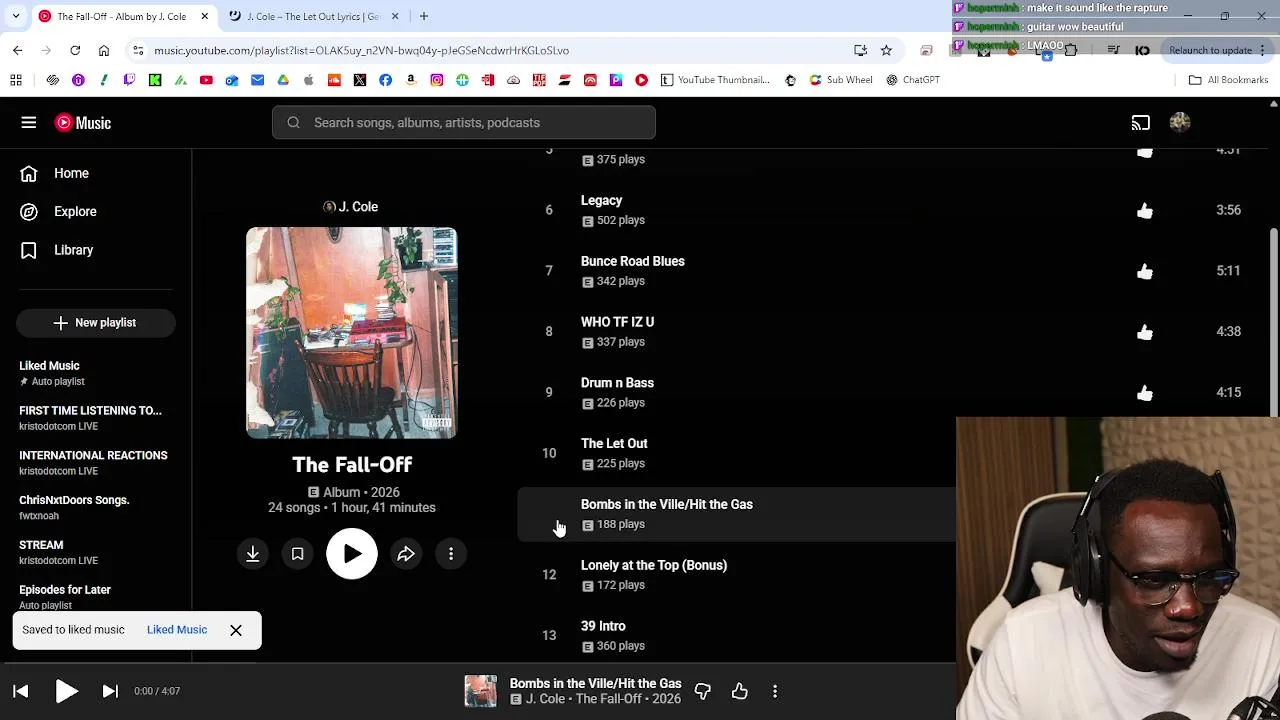Dislike the current song in player bar

click(702, 691)
